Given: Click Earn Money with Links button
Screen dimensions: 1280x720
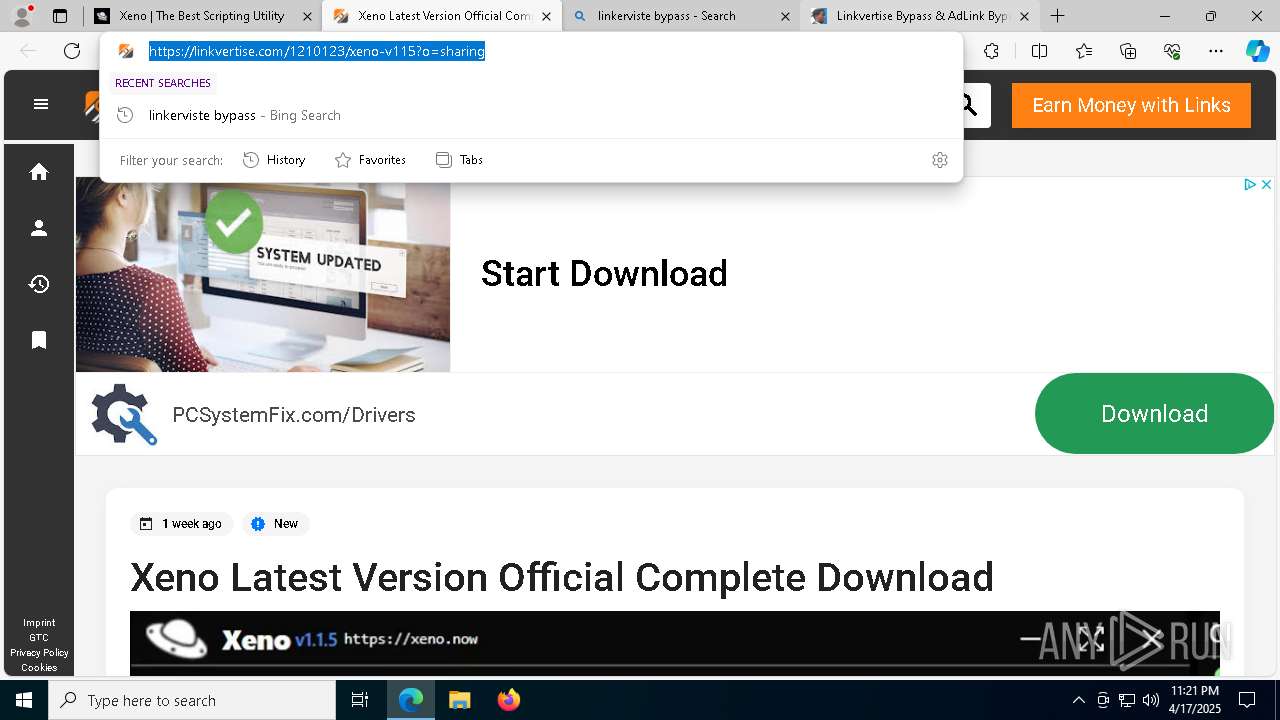Looking at the screenshot, I should 1131,105.
